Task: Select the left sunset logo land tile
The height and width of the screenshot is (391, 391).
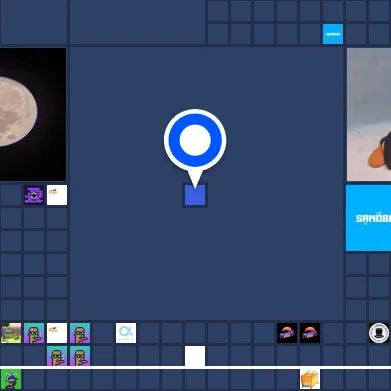Action: 287,333
